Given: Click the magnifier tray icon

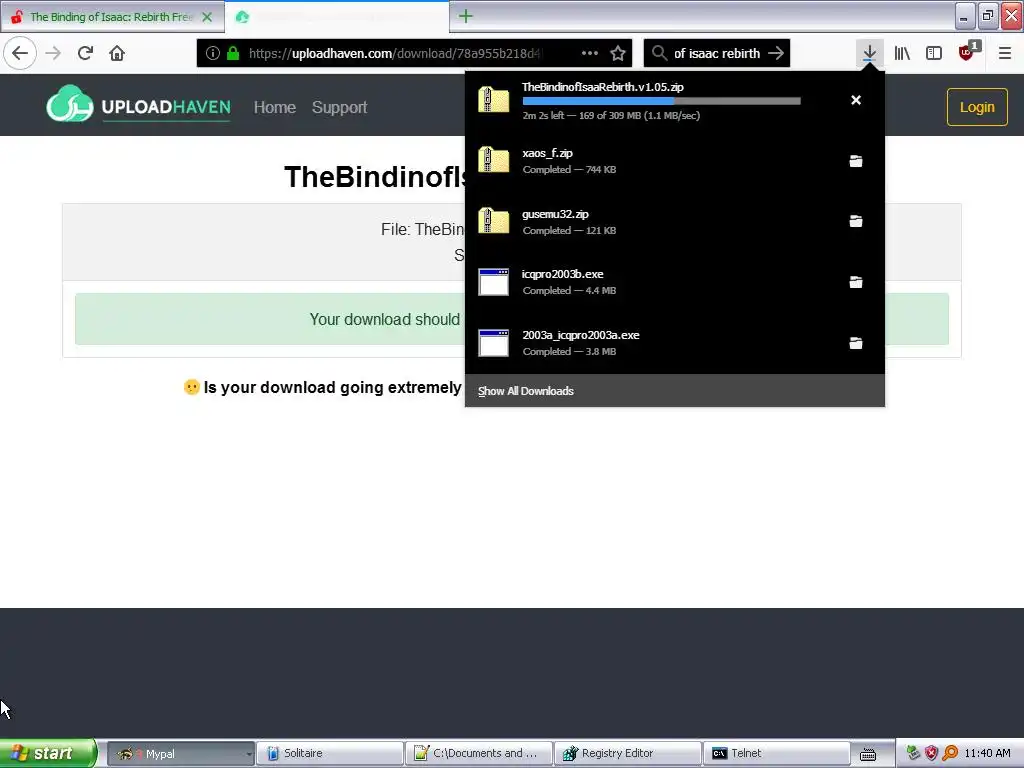Looking at the screenshot, I should (x=950, y=754).
